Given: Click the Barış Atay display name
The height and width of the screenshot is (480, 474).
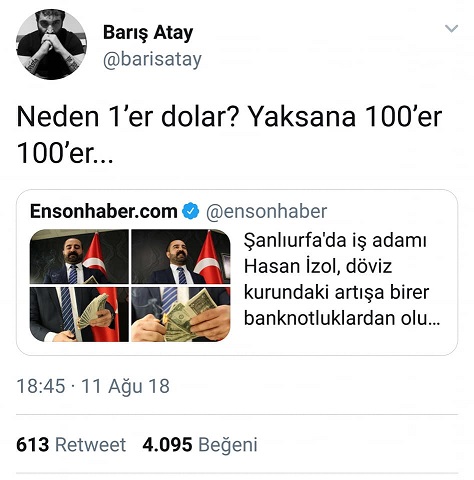Looking at the screenshot, I should click(148, 33).
